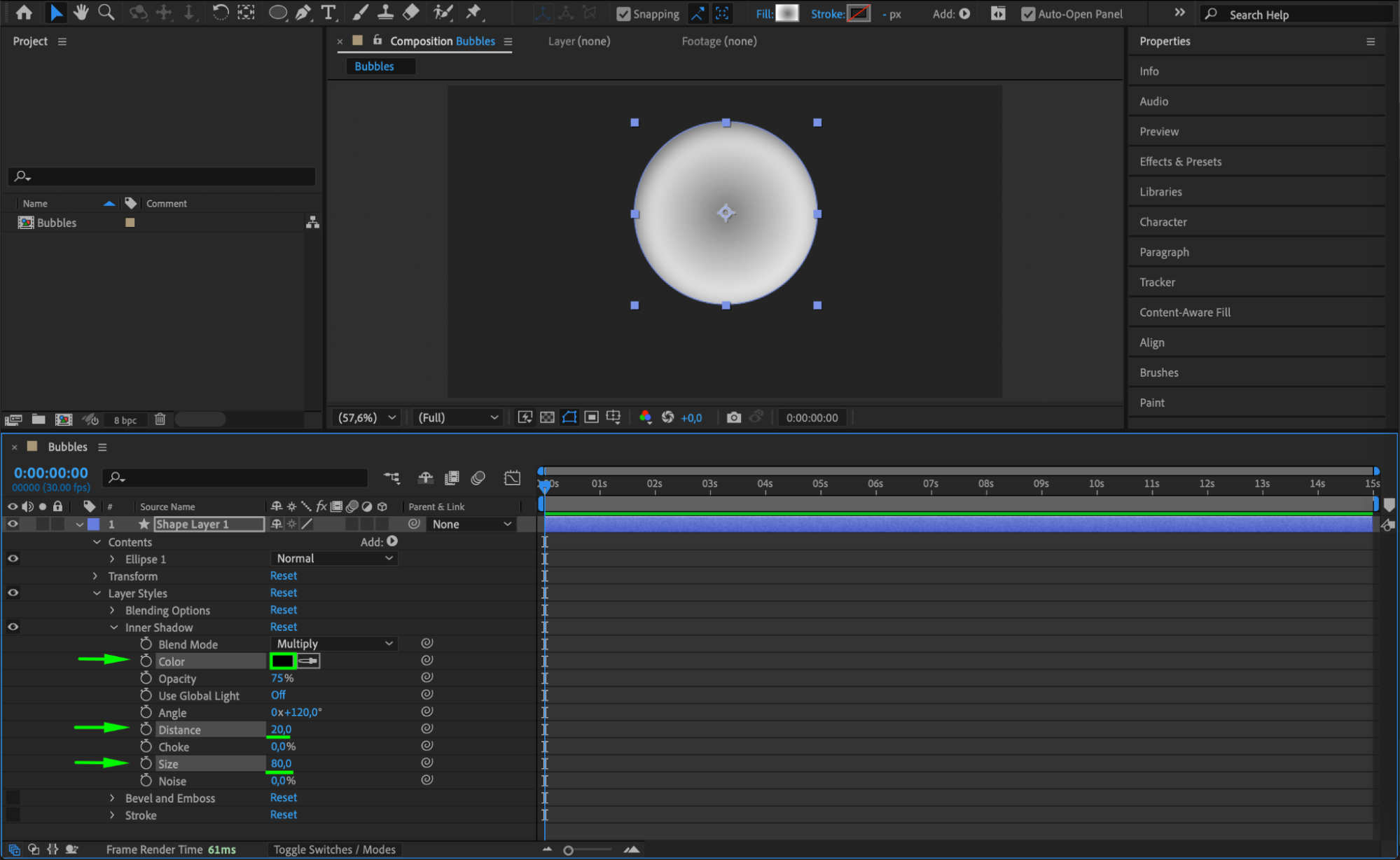Select the Hand tool
The image size is (1400, 860).
[81, 12]
